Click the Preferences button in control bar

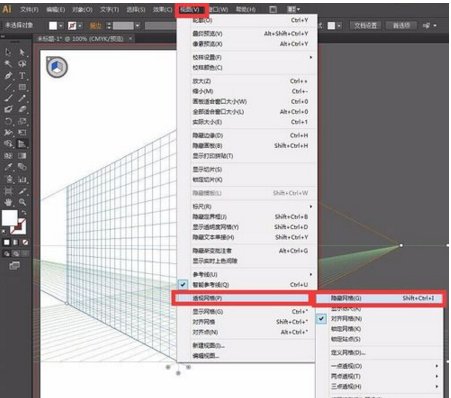click(401, 26)
